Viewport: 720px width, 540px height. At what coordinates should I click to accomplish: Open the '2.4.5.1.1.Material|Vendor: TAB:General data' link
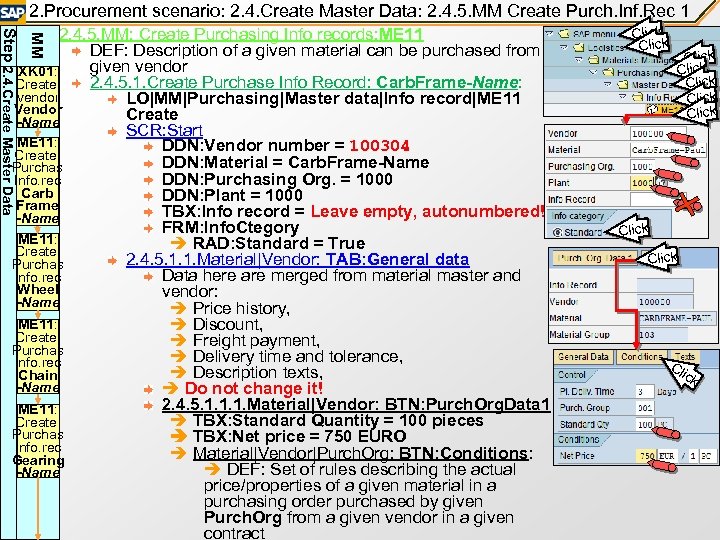point(298,259)
